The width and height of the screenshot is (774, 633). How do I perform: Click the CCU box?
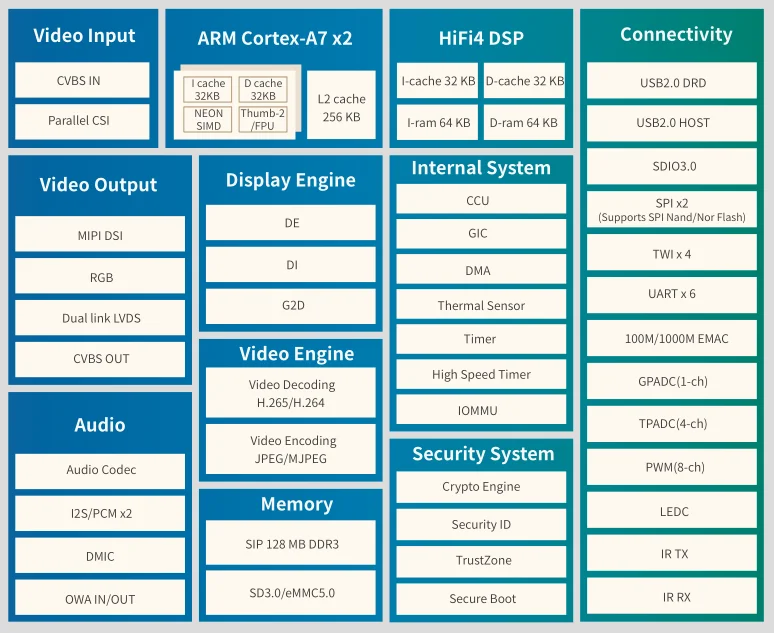481,199
